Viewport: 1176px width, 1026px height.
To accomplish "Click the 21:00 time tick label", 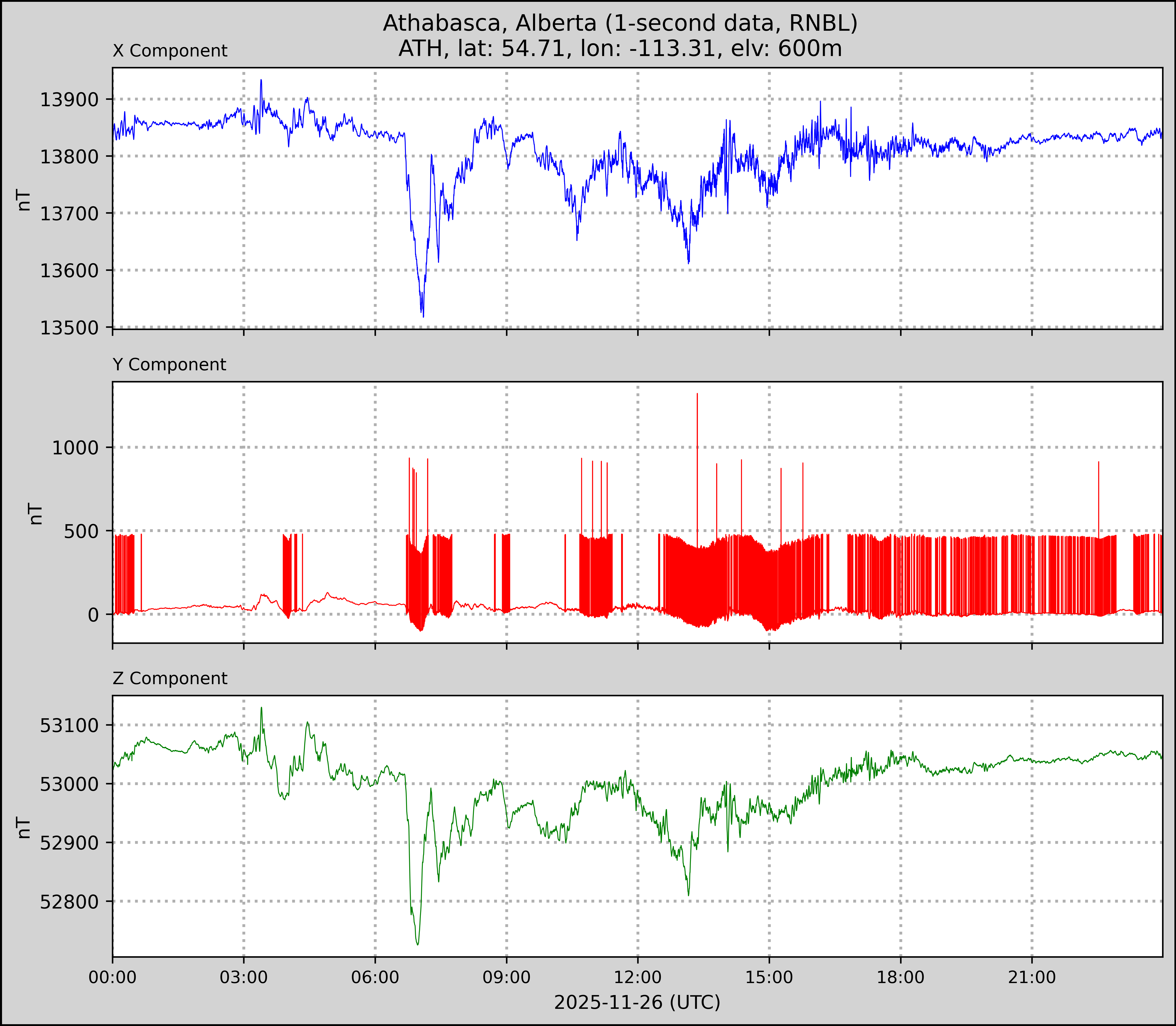I will tap(1032, 977).
